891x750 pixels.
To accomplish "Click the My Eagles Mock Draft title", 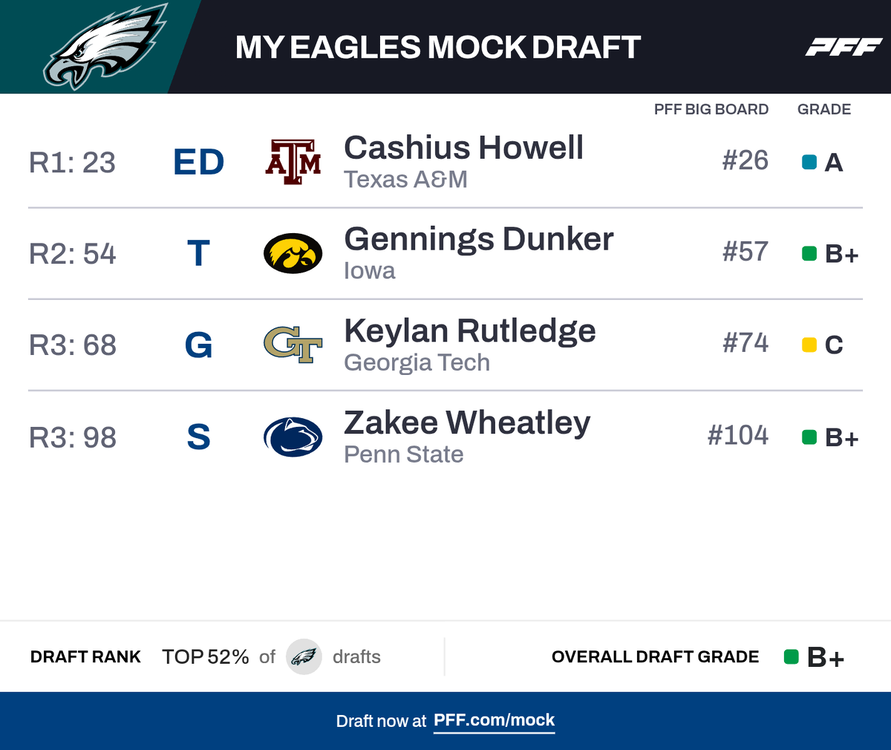I will click(437, 47).
